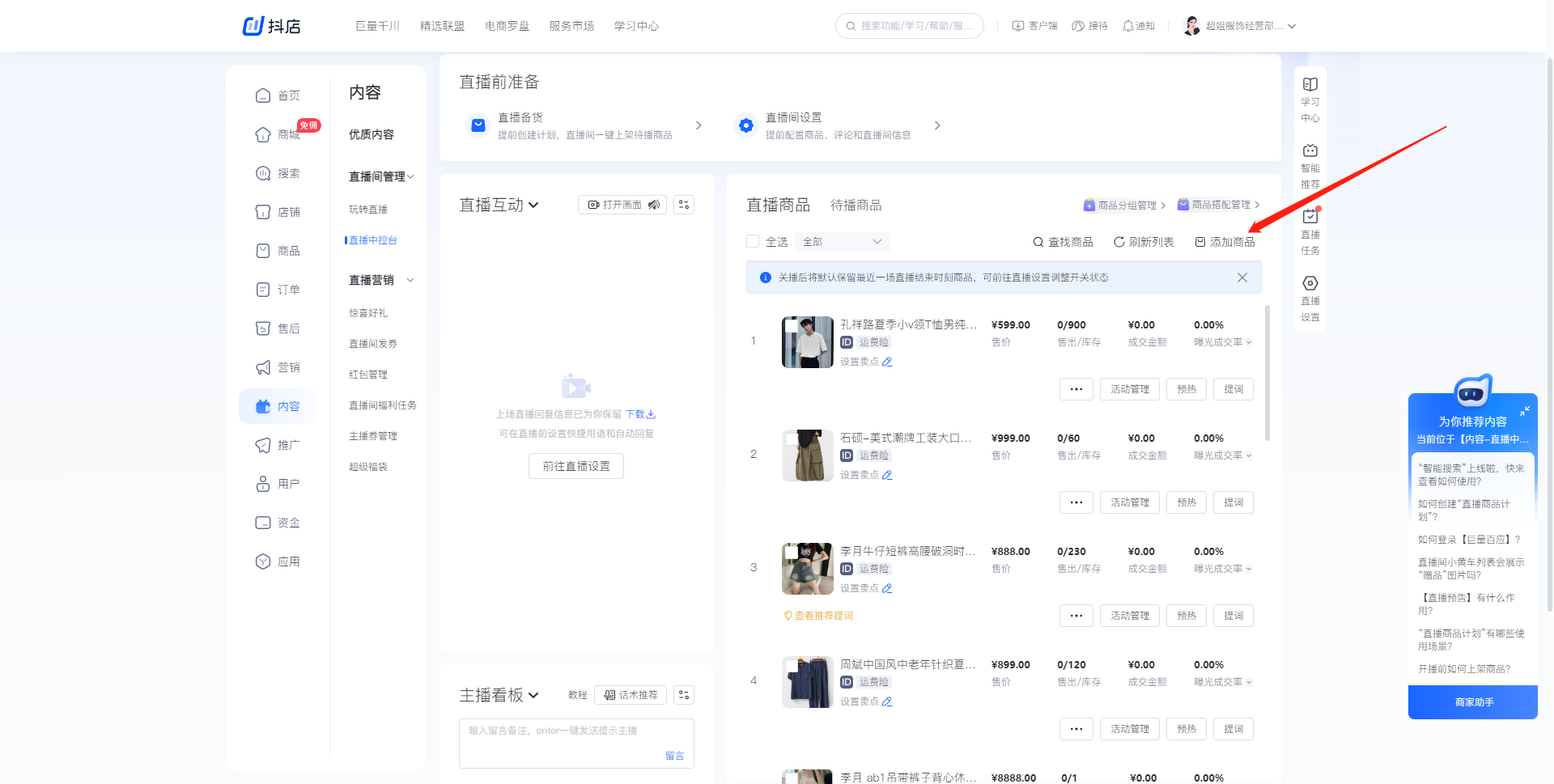Expand 直播备货 arrow
Viewport: 1554px width, 784px height.
(698, 125)
